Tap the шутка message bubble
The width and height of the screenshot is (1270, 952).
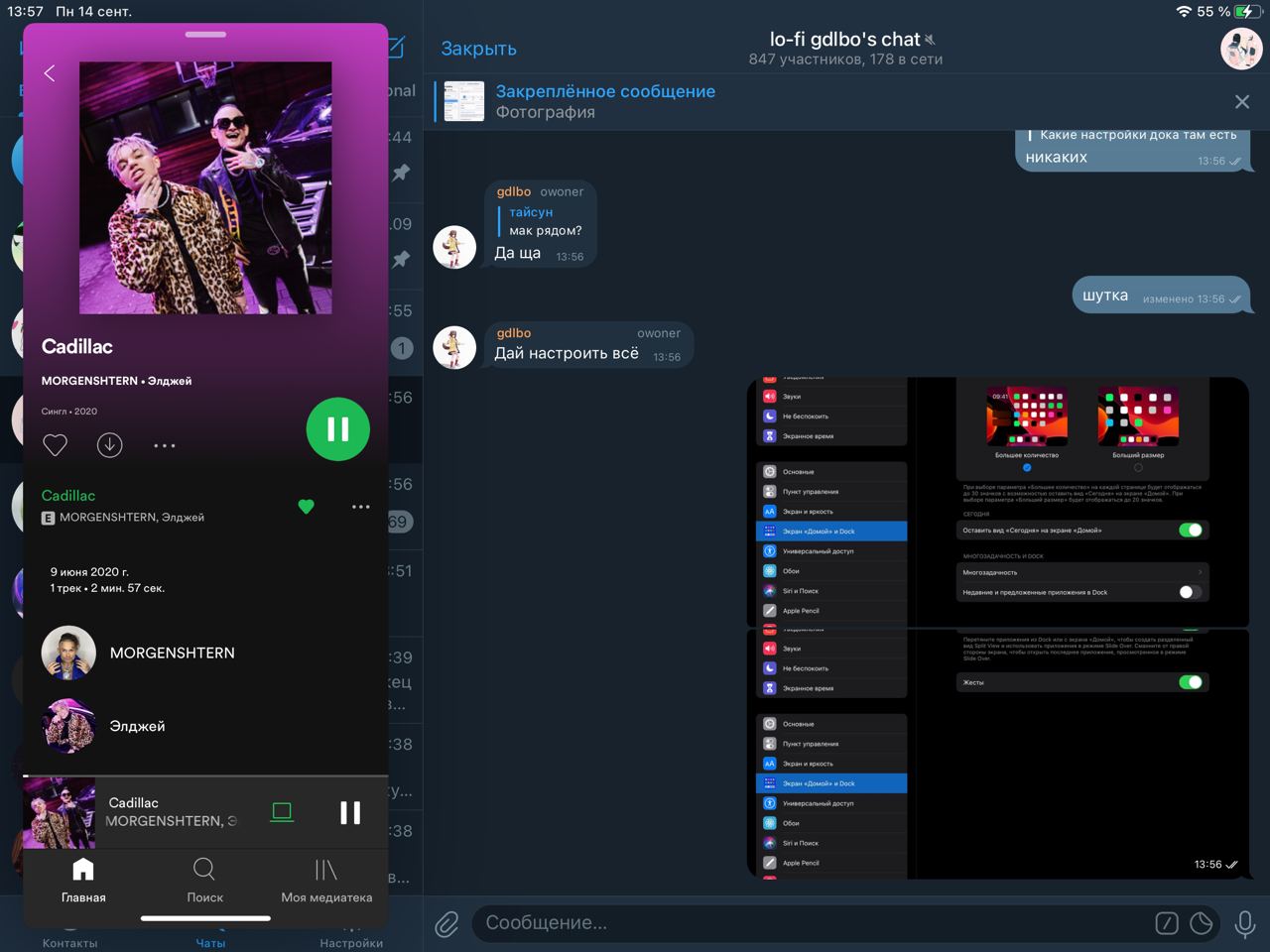pyautogui.click(x=1161, y=296)
